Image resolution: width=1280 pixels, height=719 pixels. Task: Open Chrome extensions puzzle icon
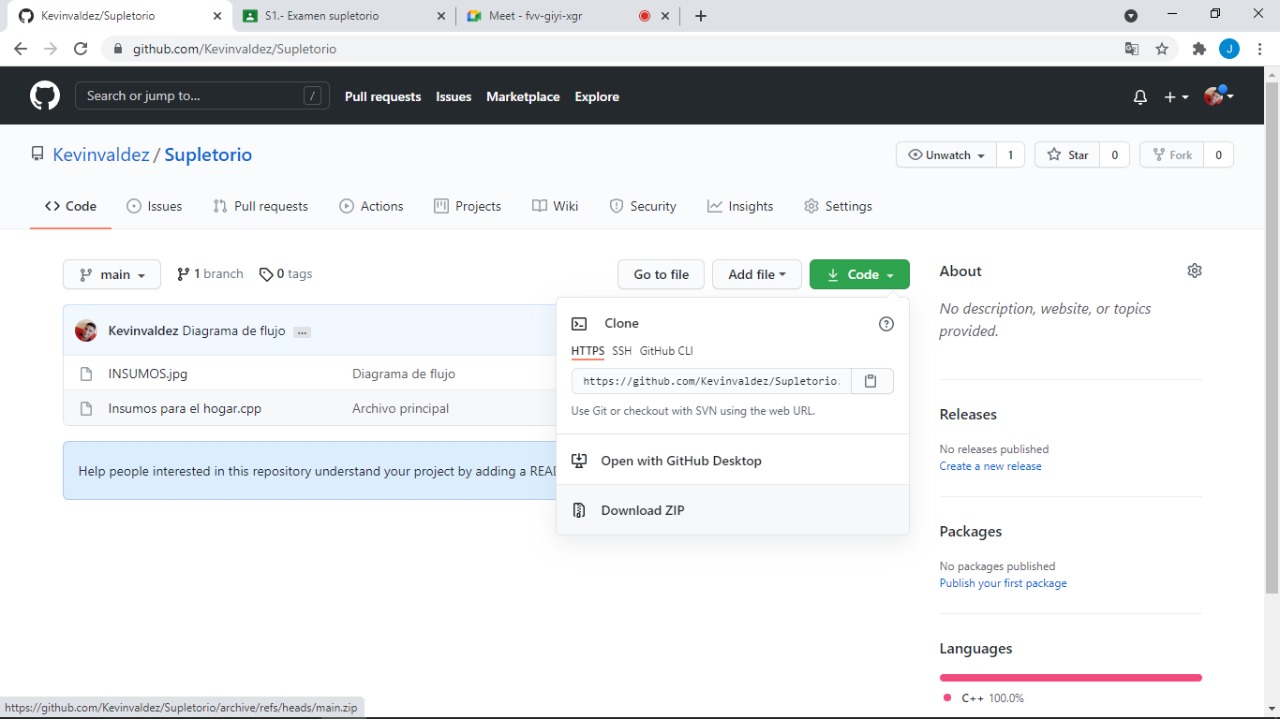pyautogui.click(x=1199, y=48)
